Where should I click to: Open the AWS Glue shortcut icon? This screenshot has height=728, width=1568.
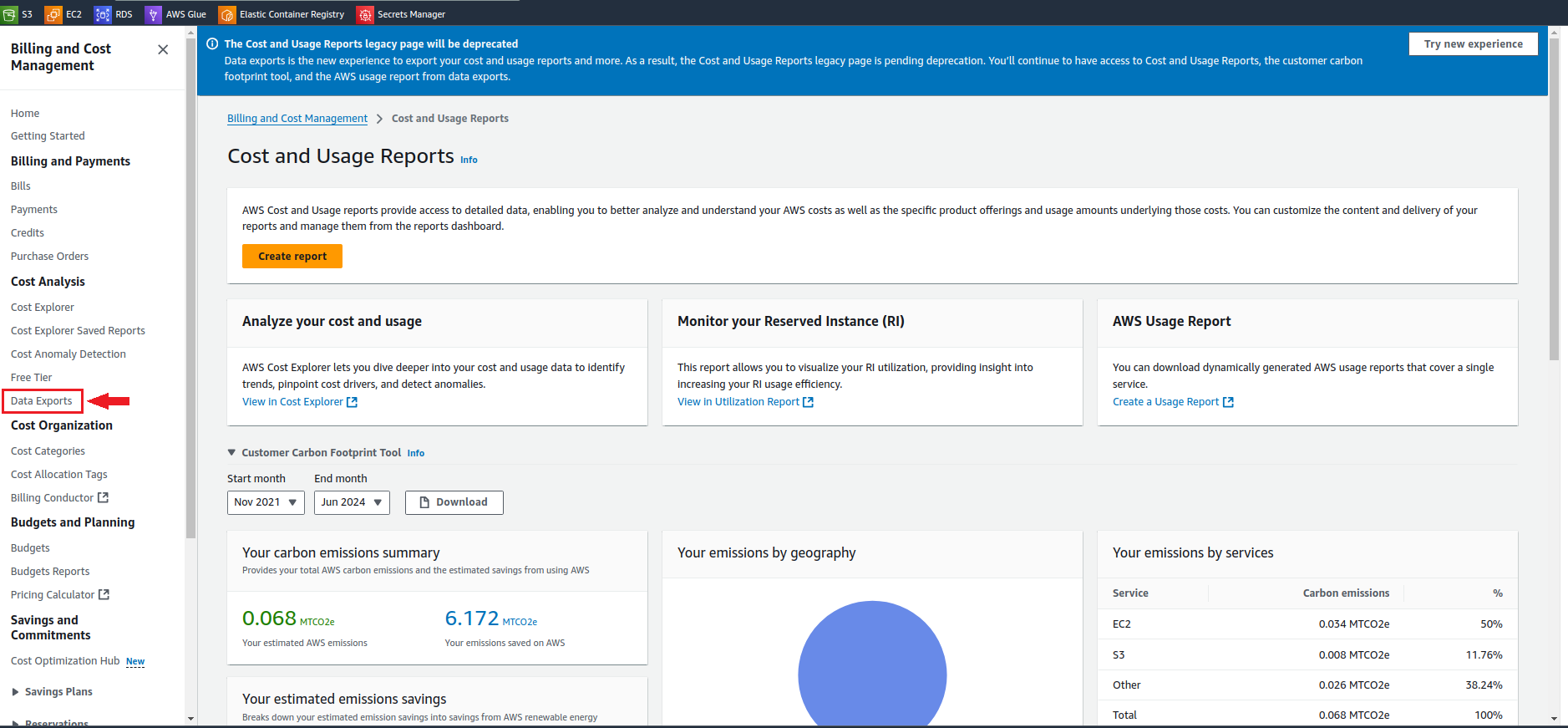point(153,14)
